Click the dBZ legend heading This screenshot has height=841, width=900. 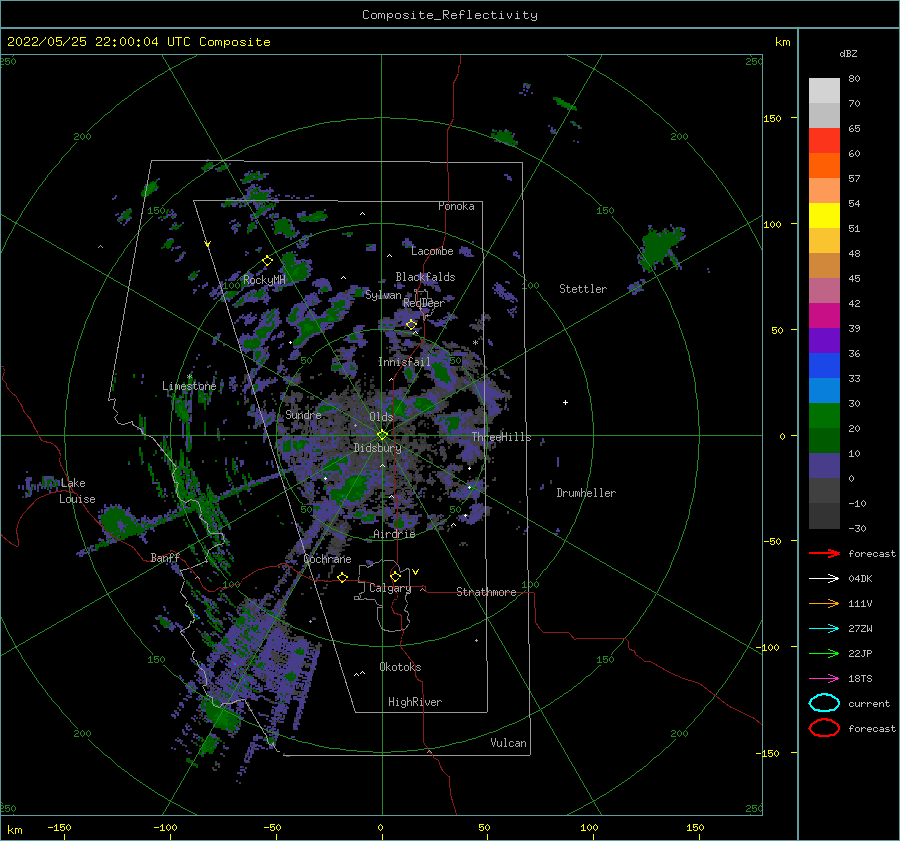coord(848,53)
